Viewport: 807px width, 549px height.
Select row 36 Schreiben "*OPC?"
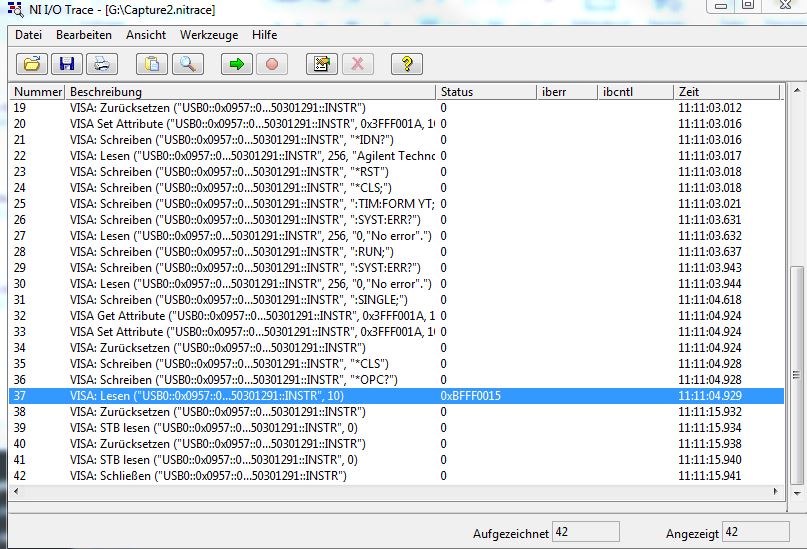[x=396, y=380]
